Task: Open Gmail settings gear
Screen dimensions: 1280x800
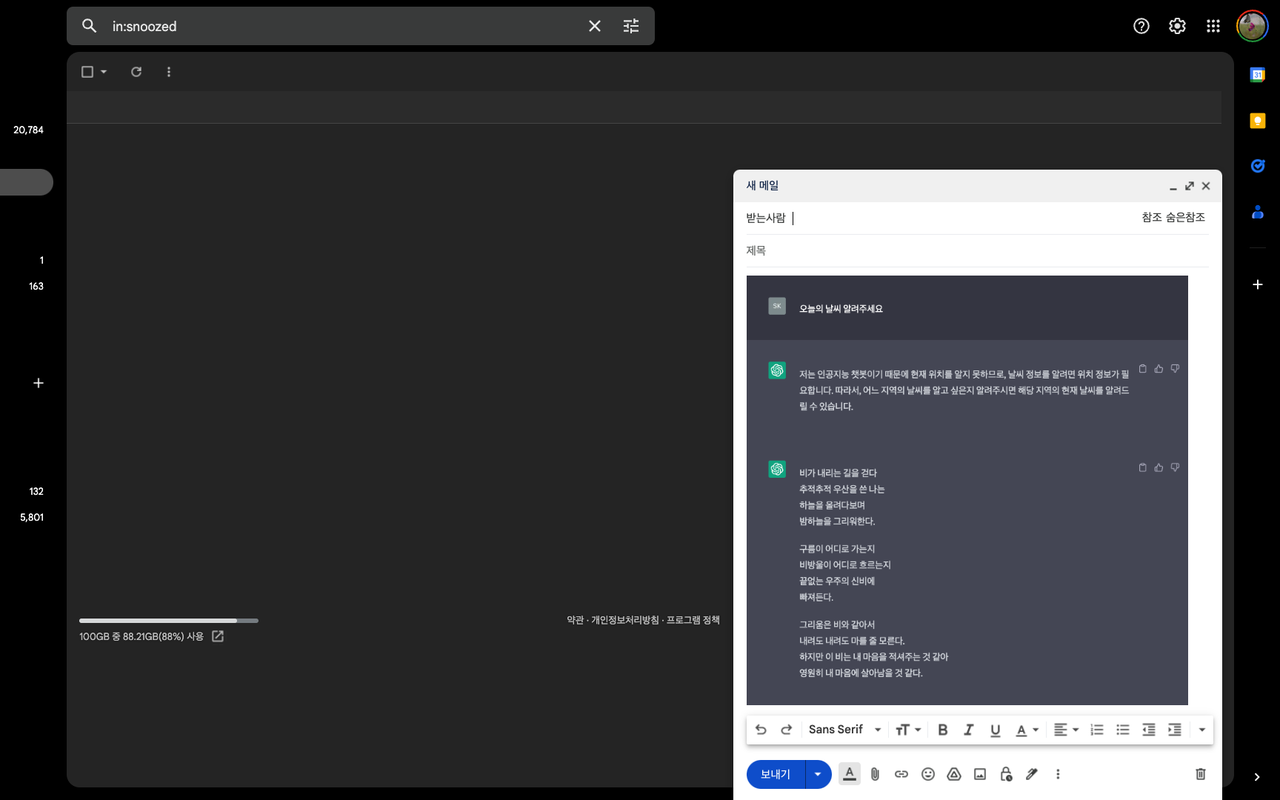Action: pos(1178,26)
